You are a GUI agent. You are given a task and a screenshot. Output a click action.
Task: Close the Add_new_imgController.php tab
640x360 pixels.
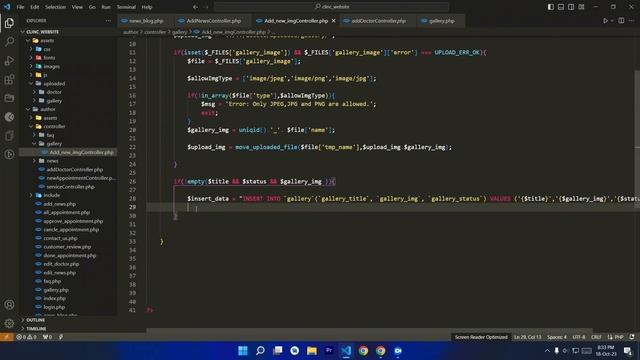click(333, 21)
